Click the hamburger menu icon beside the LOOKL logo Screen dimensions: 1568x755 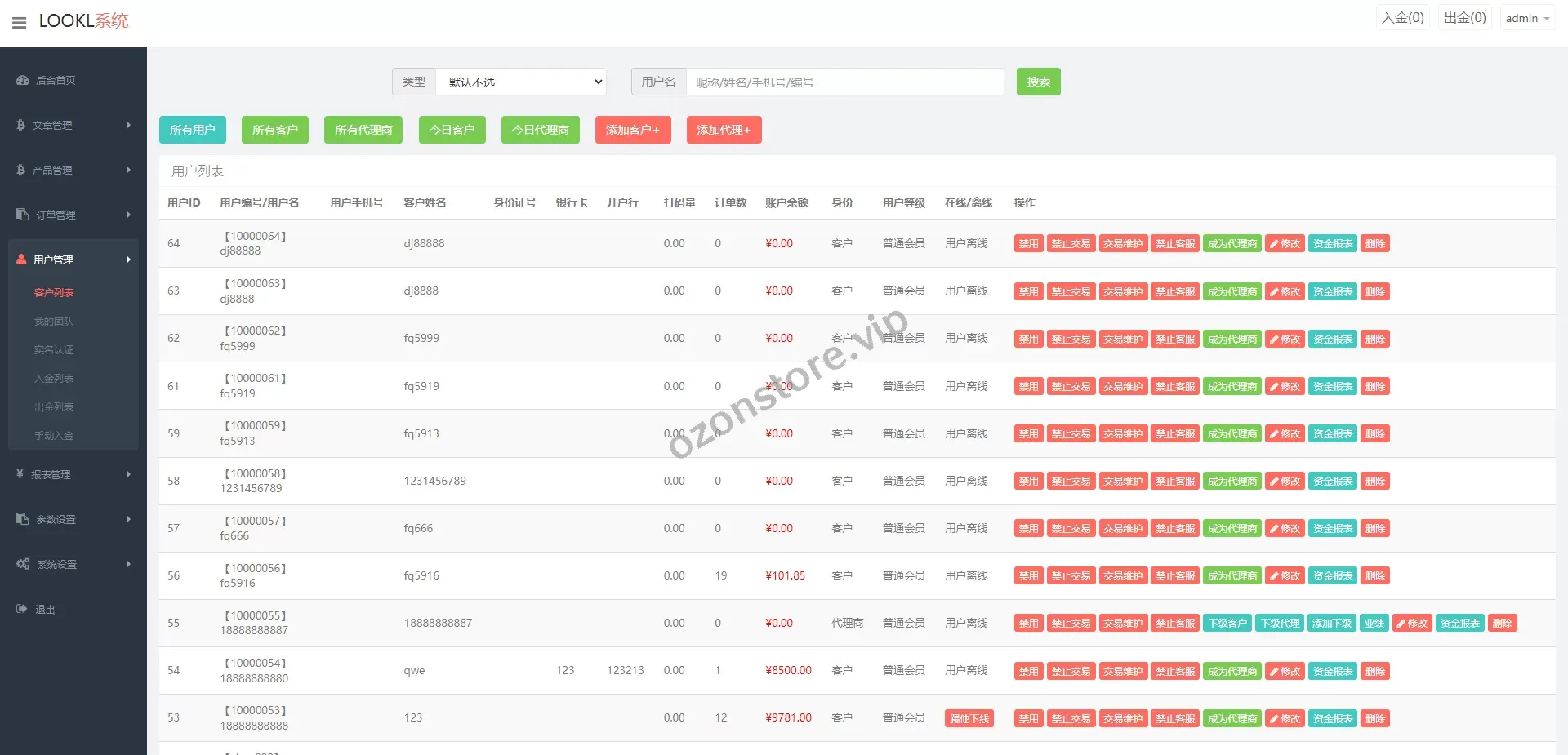(x=19, y=23)
